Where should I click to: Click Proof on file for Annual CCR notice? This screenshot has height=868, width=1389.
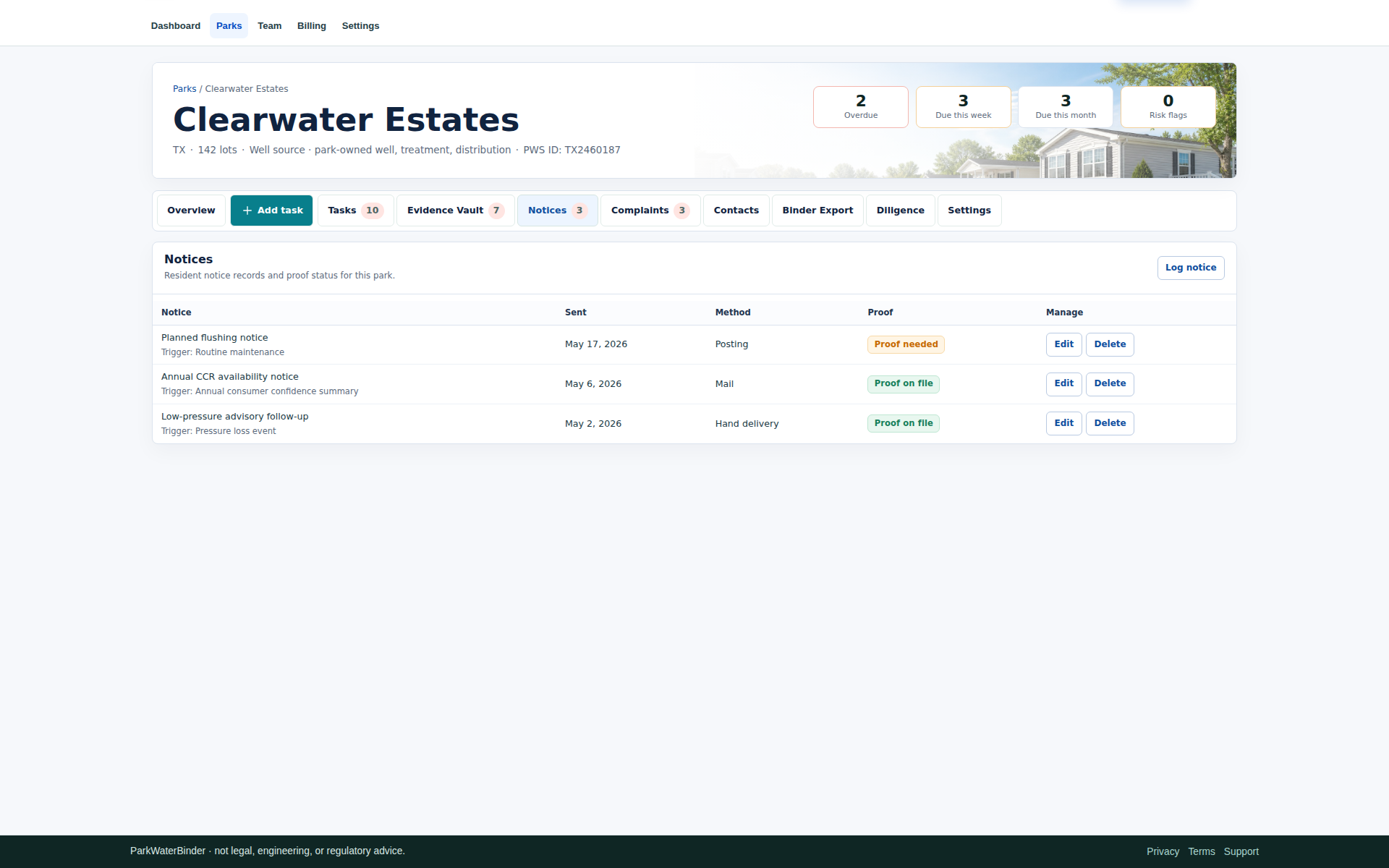tap(903, 383)
